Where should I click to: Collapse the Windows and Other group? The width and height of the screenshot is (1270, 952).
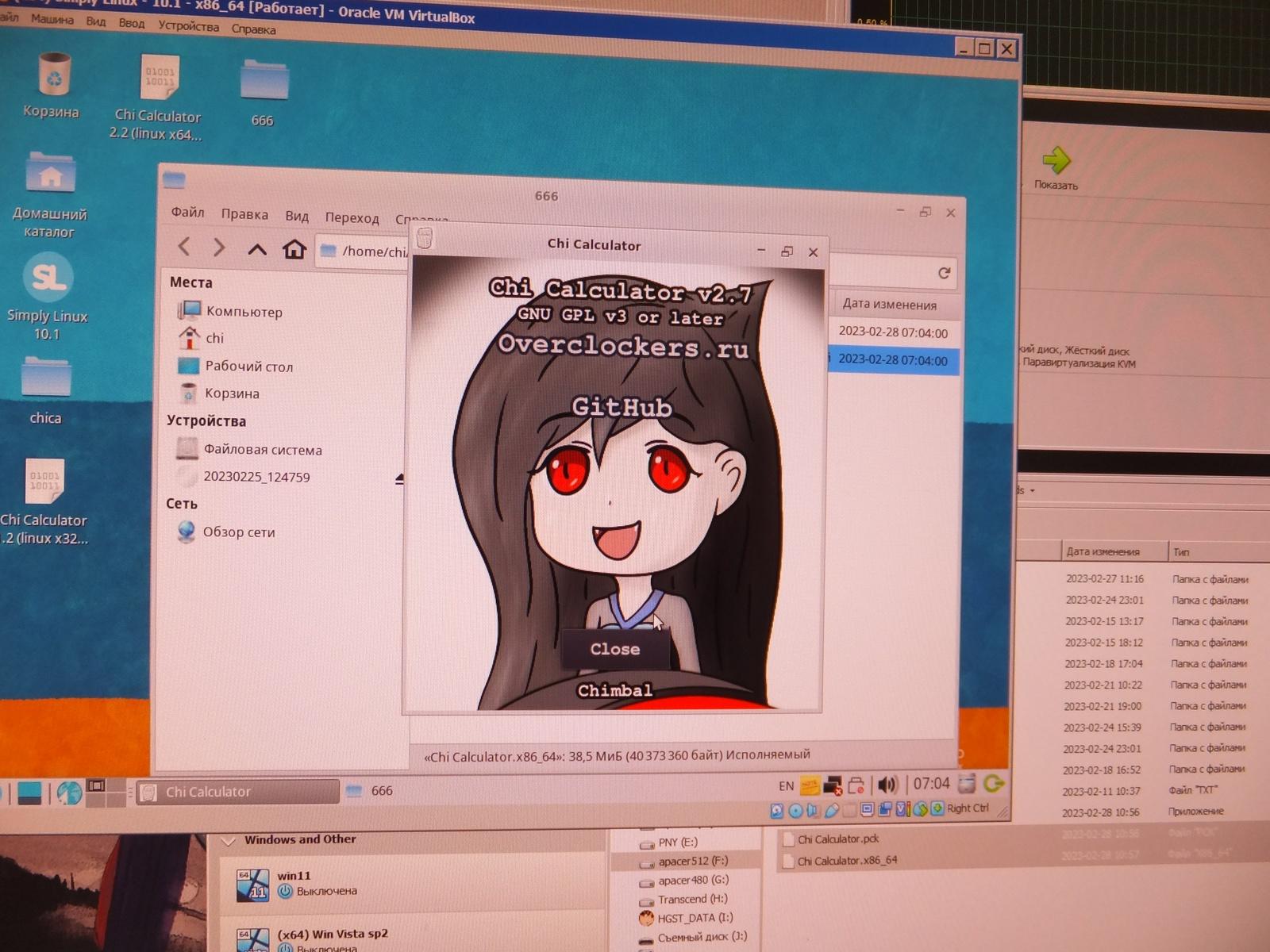click(x=229, y=840)
